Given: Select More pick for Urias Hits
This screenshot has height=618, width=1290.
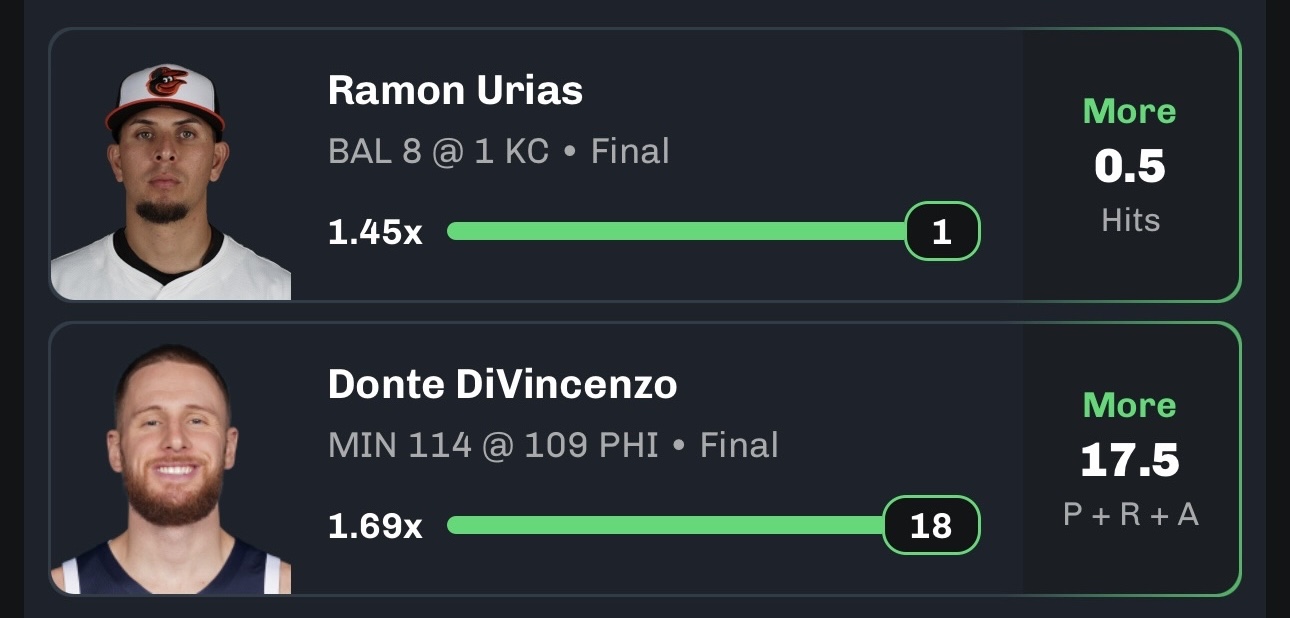Looking at the screenshot, I should click(1130, 111).
